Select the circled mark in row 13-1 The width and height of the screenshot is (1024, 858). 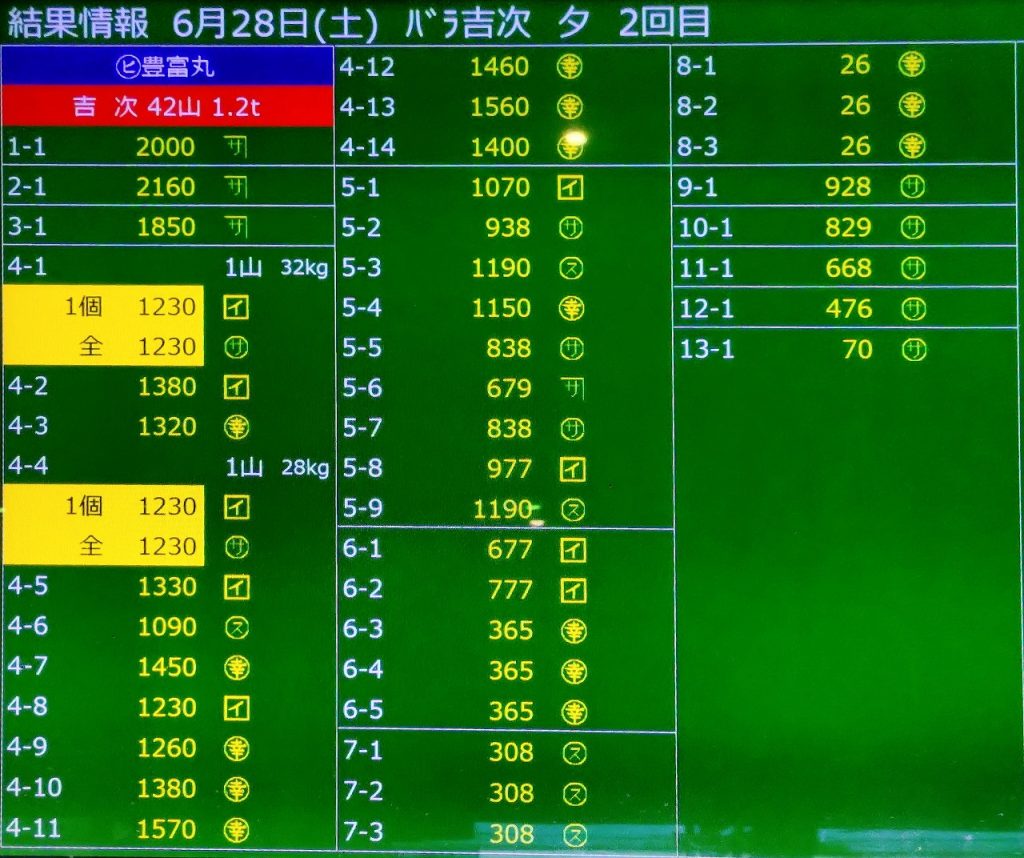pos(913,349)
